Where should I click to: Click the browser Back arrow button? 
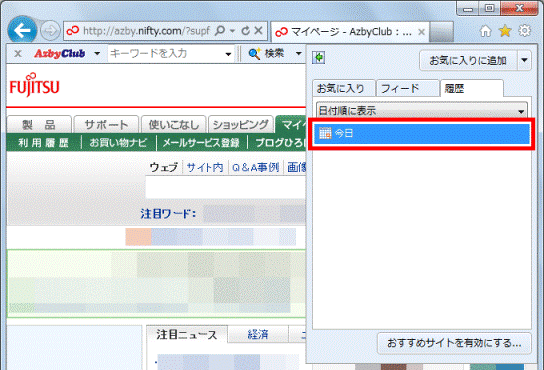(23, 31)
